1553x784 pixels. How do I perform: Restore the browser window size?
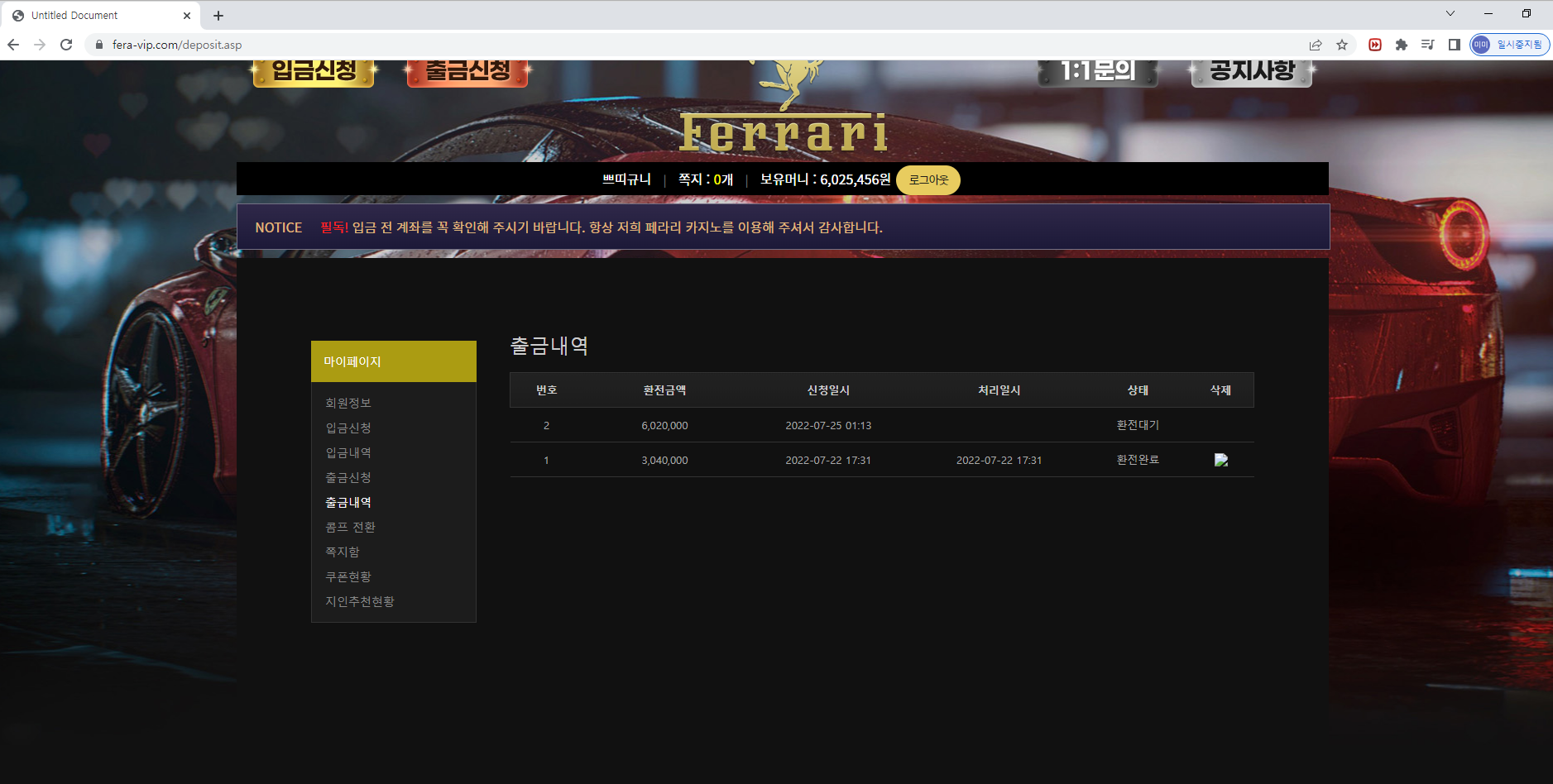1527,14
